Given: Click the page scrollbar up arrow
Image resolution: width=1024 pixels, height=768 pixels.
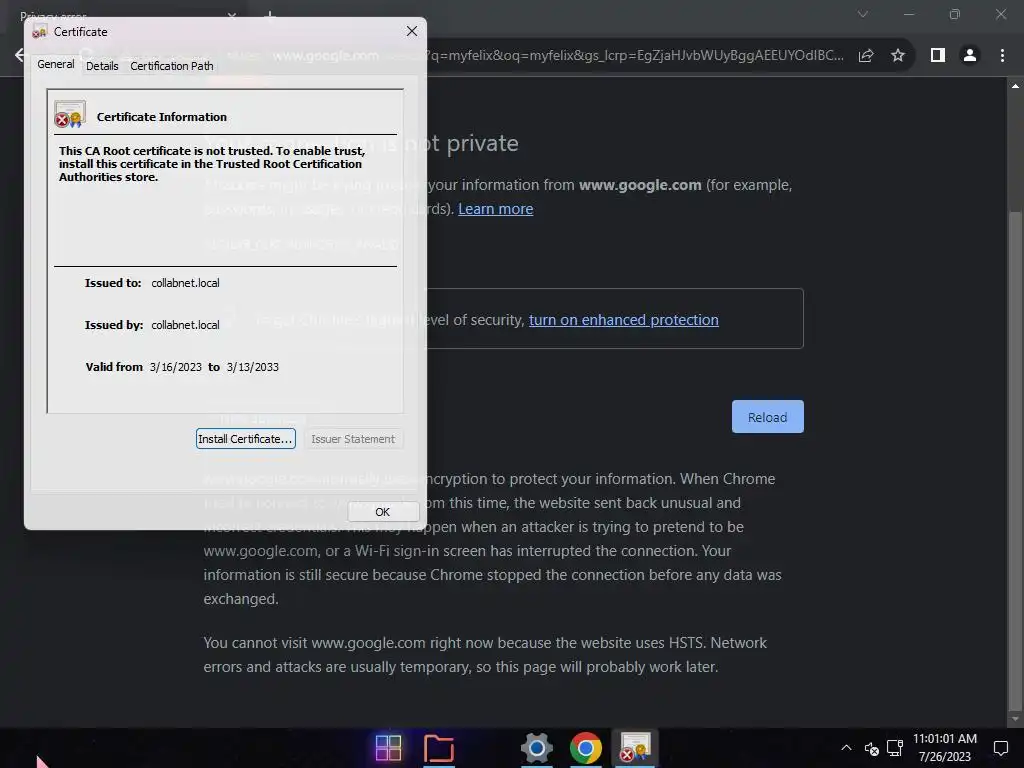Looking at the screenshot, I should point(1015,86).
